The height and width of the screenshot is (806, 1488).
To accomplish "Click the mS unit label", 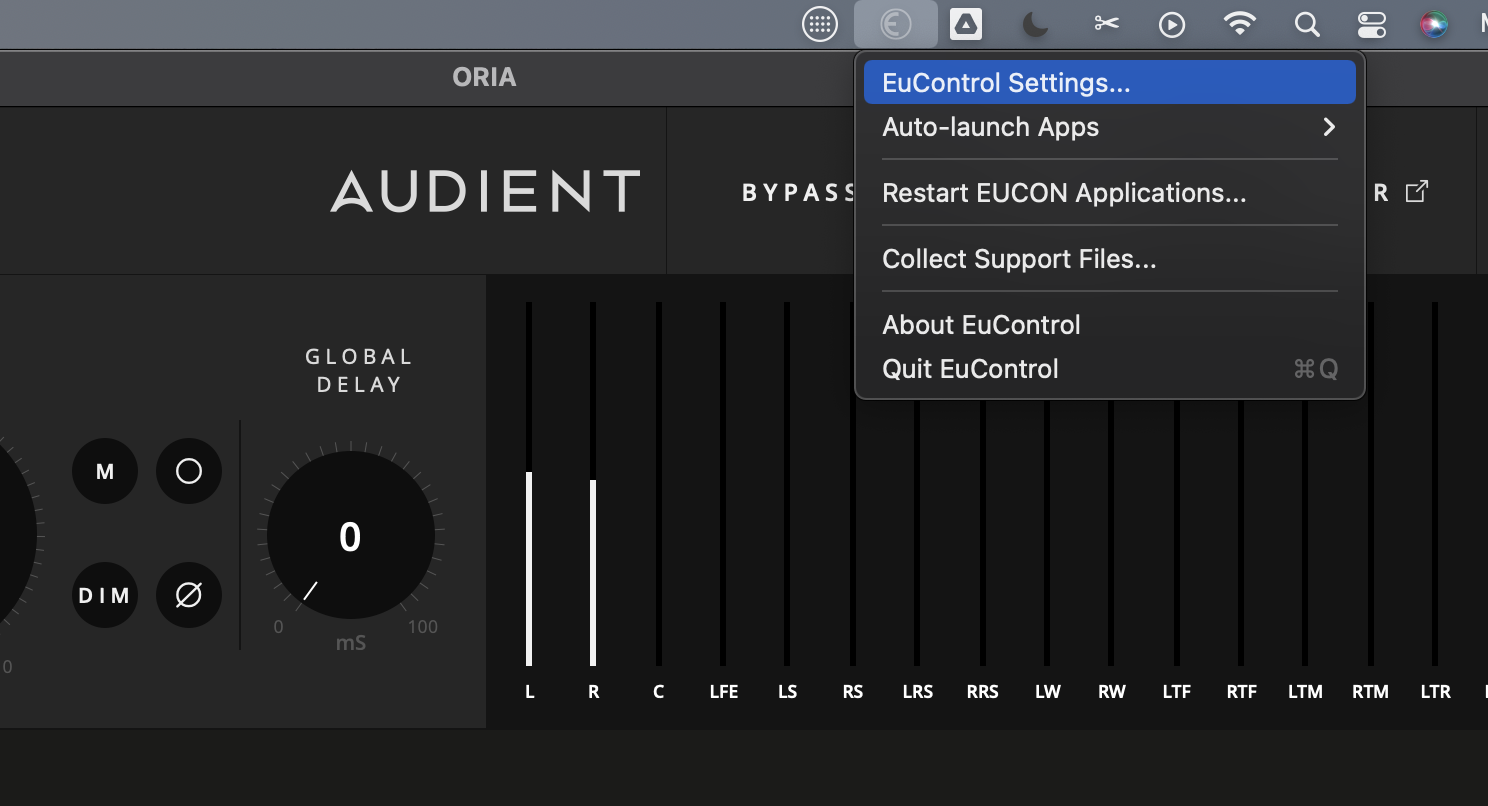I will (351, 643).
